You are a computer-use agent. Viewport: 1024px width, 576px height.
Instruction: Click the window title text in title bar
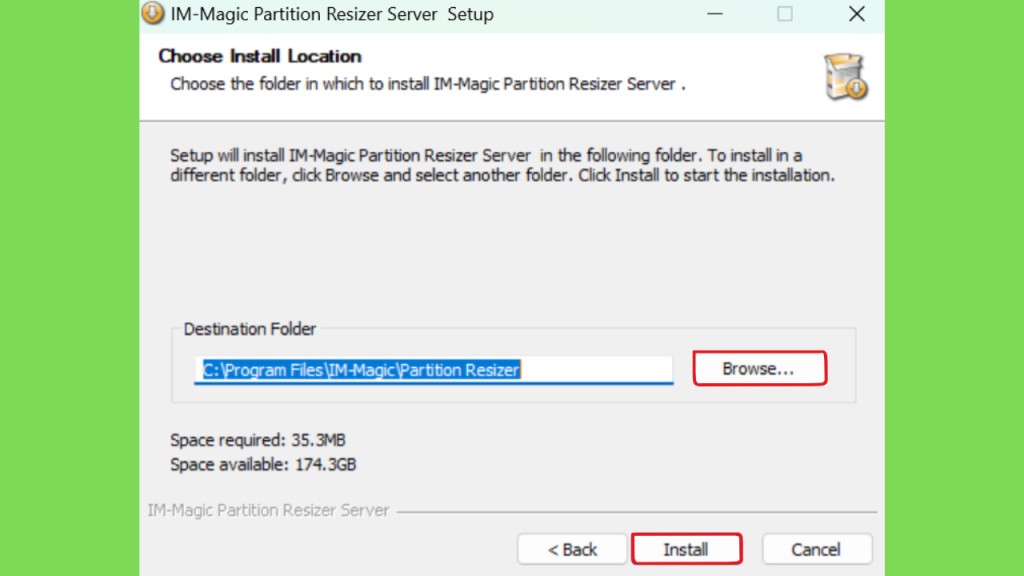click(x=332, y=14)
